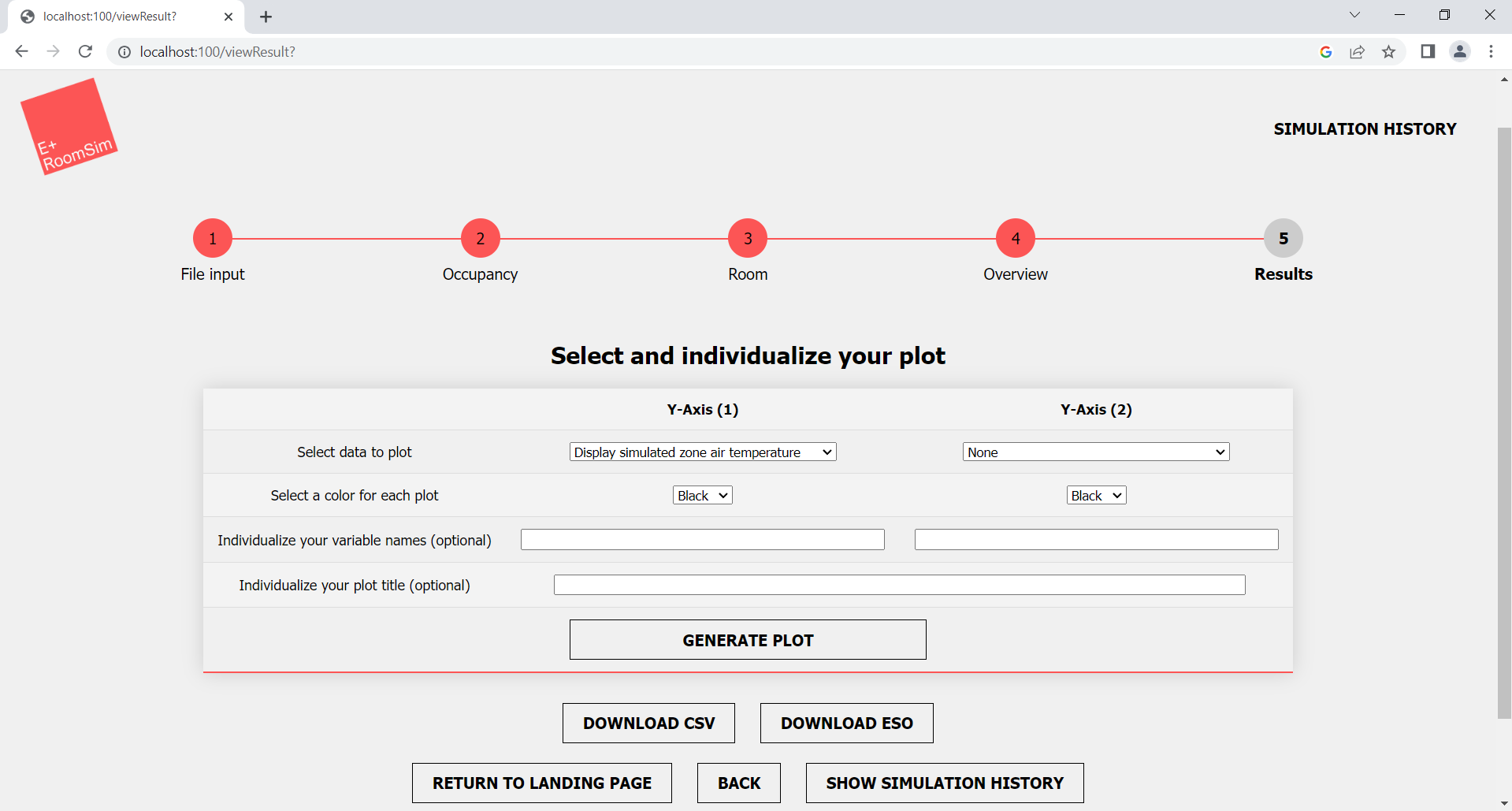This screenshot has width=1512, height=811.
Task: Expand Y-Axis (2) data dropdown showing None
Action: (1095, 452)
